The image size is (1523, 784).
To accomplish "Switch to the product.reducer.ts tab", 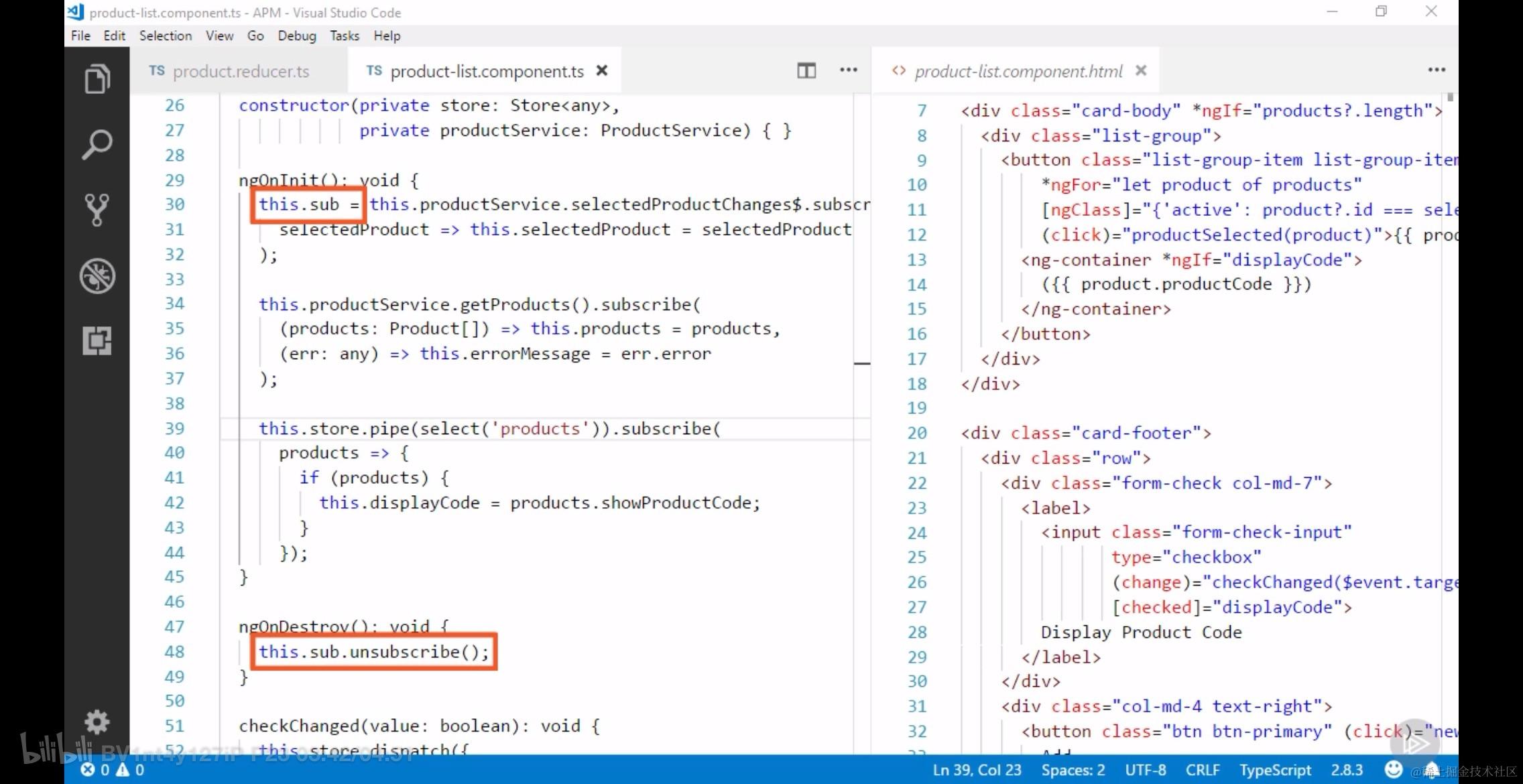I will pyautogui.click(x=231, y=71).
